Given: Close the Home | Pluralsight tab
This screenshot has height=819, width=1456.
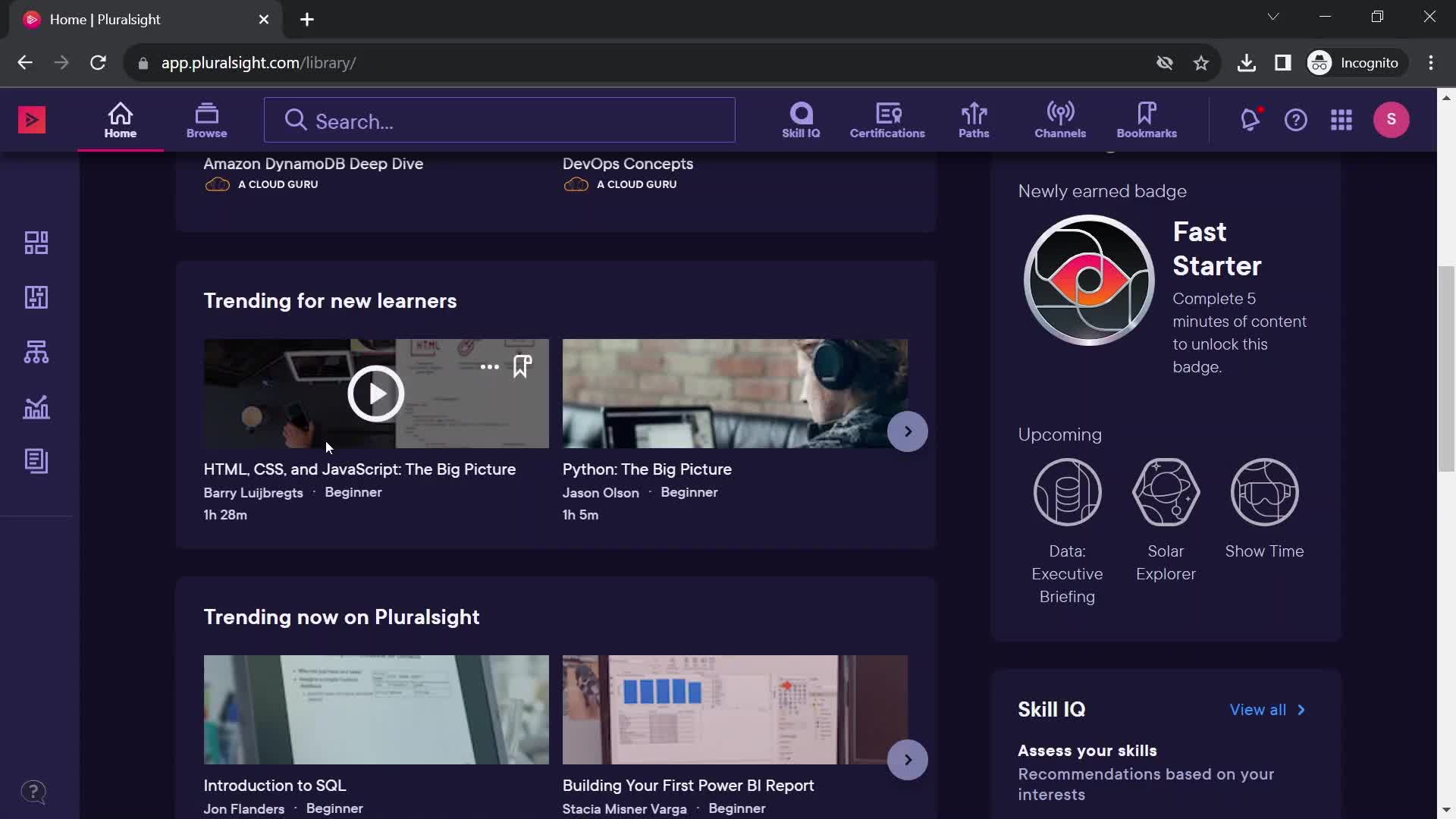Looking at the screenshot, I should [264, 20].
